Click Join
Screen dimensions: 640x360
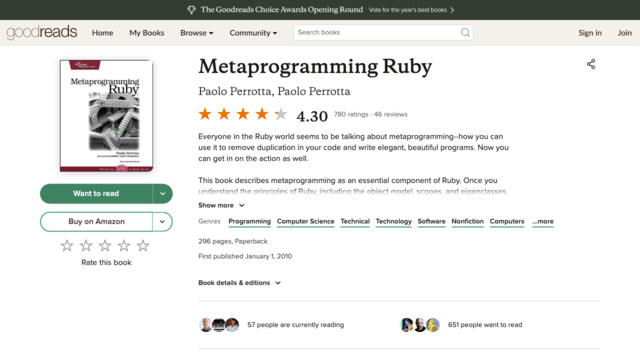pyautogui.click(x=624, y=33)
